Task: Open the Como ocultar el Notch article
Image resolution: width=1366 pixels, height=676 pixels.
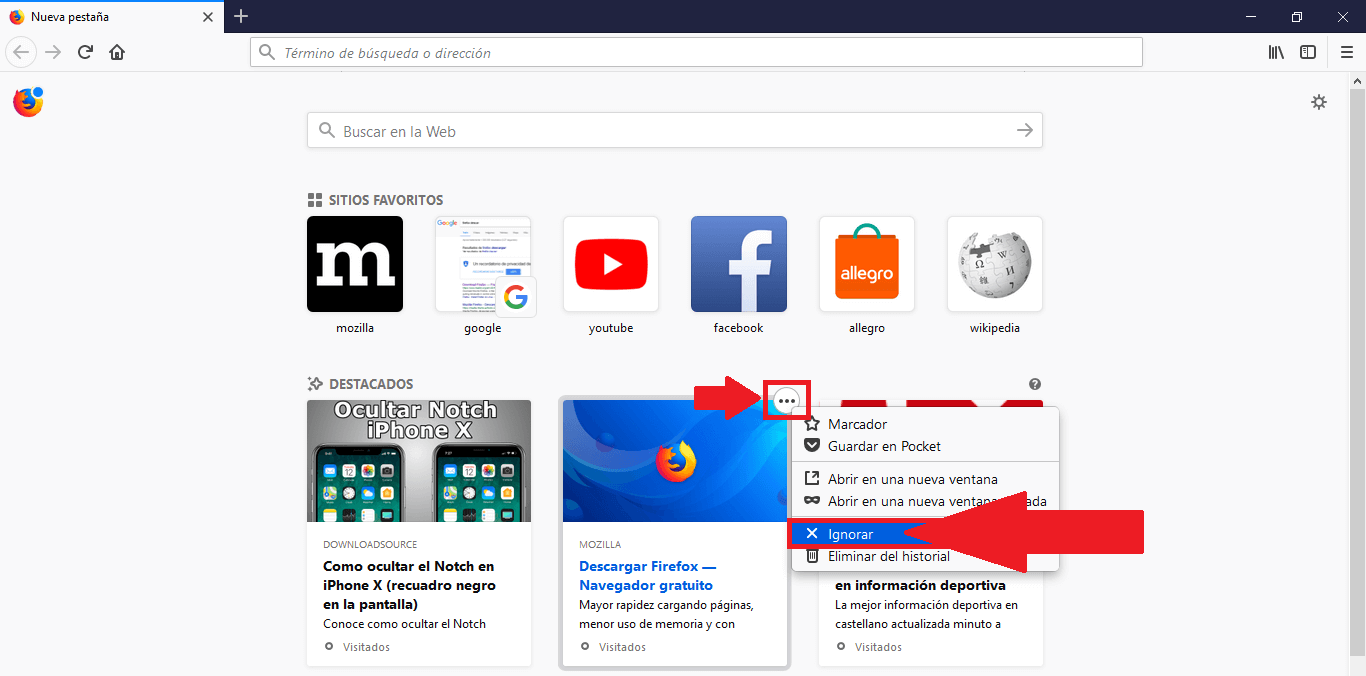Action: pos(409,585)
